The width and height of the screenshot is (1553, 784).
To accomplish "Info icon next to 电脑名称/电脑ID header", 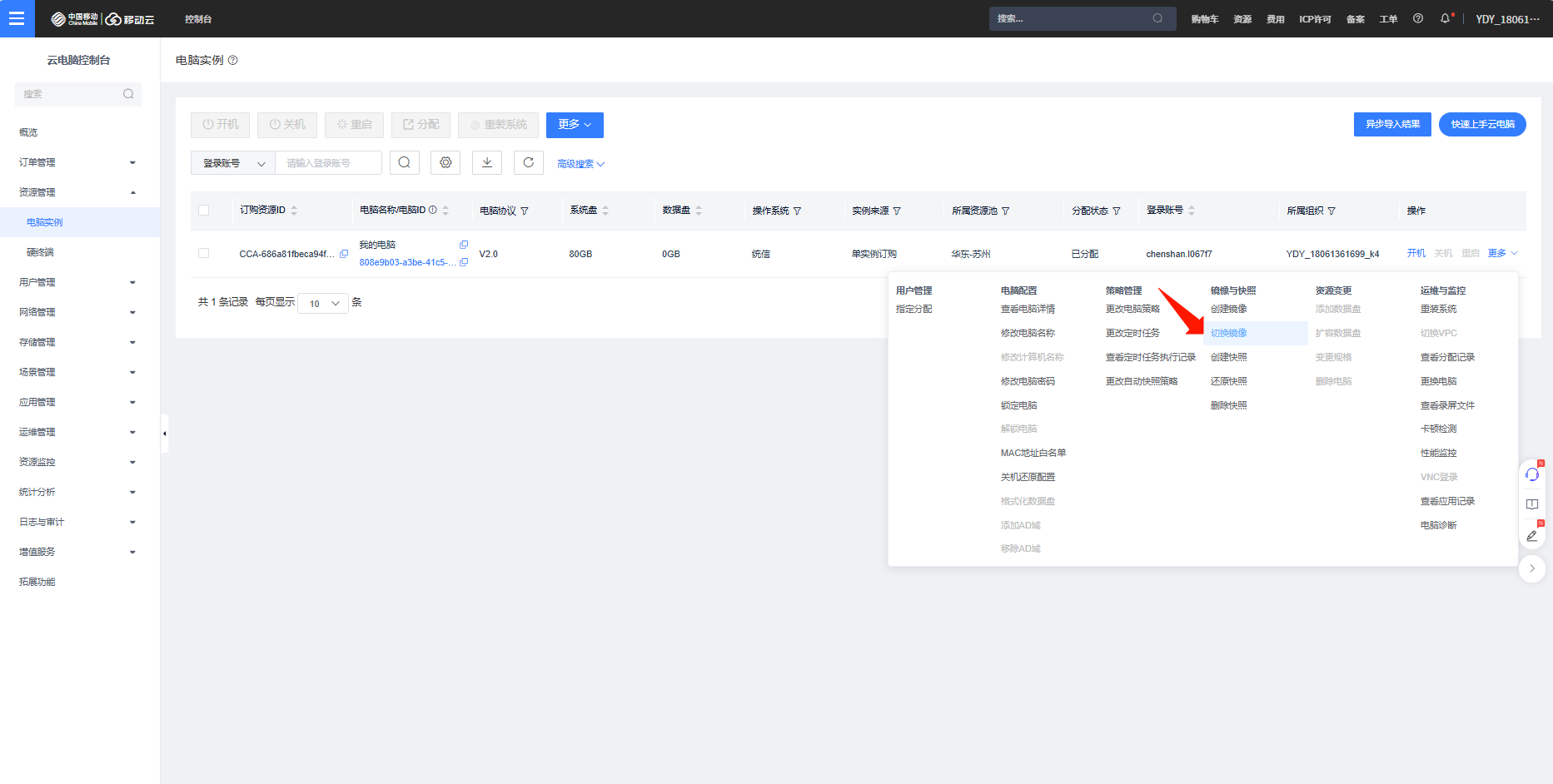I will point(432,210).
